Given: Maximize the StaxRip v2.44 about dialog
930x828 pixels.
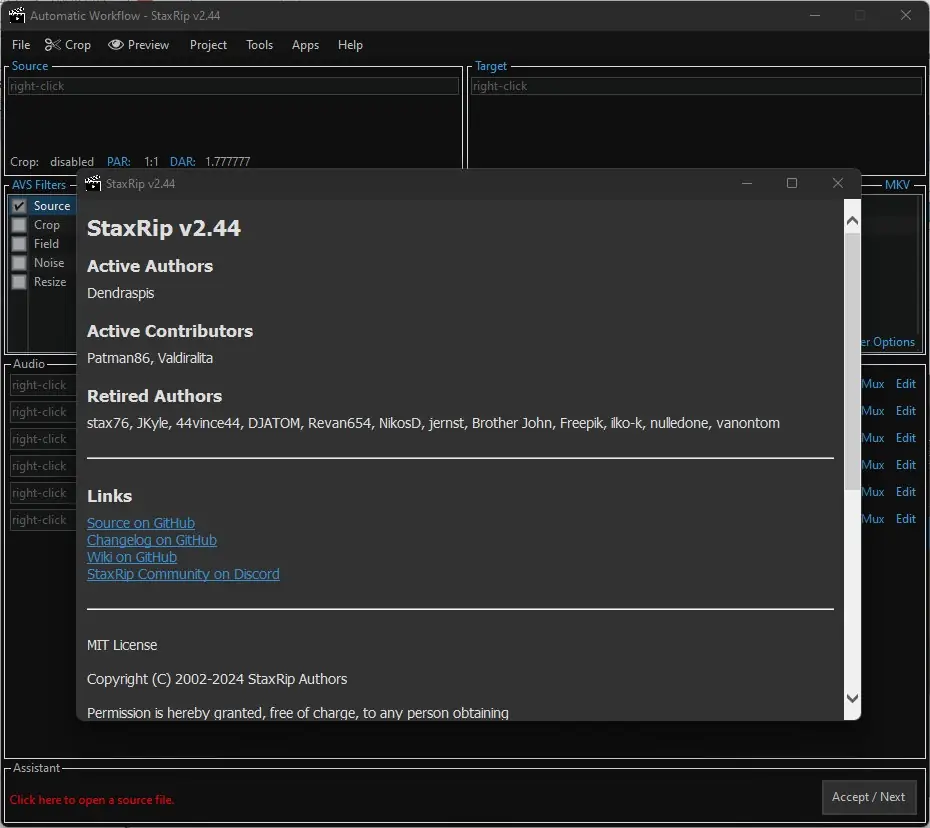Looking at the screenshot, I should (x=792, y=183).
